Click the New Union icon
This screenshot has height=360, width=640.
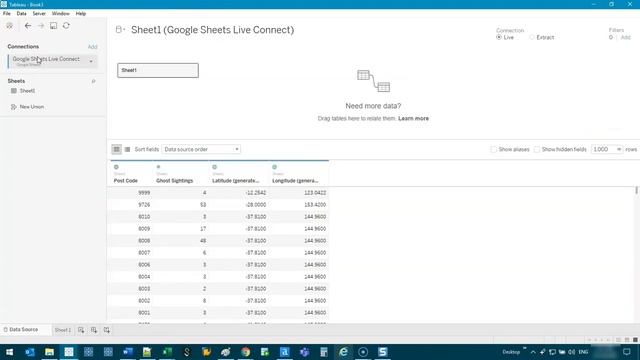click(14, 107)
